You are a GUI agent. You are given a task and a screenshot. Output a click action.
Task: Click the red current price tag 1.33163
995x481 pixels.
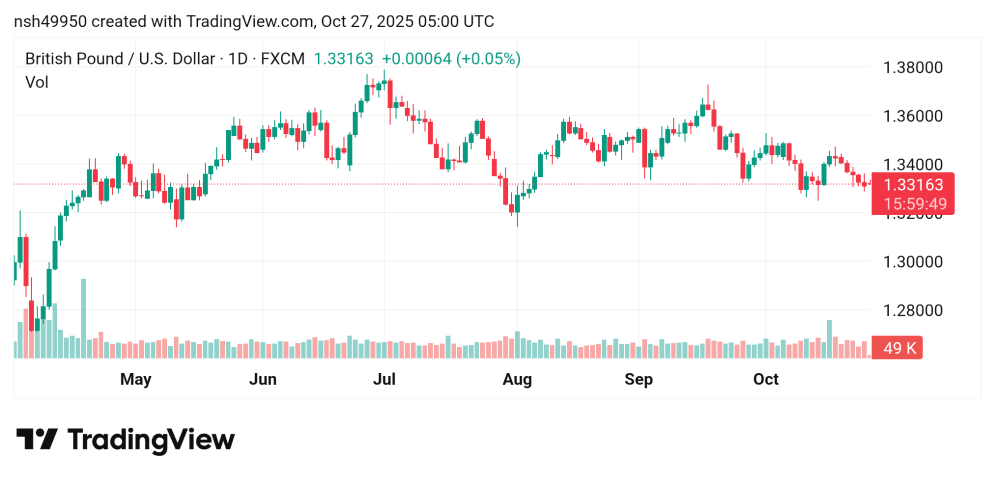(x=913, y=184)
